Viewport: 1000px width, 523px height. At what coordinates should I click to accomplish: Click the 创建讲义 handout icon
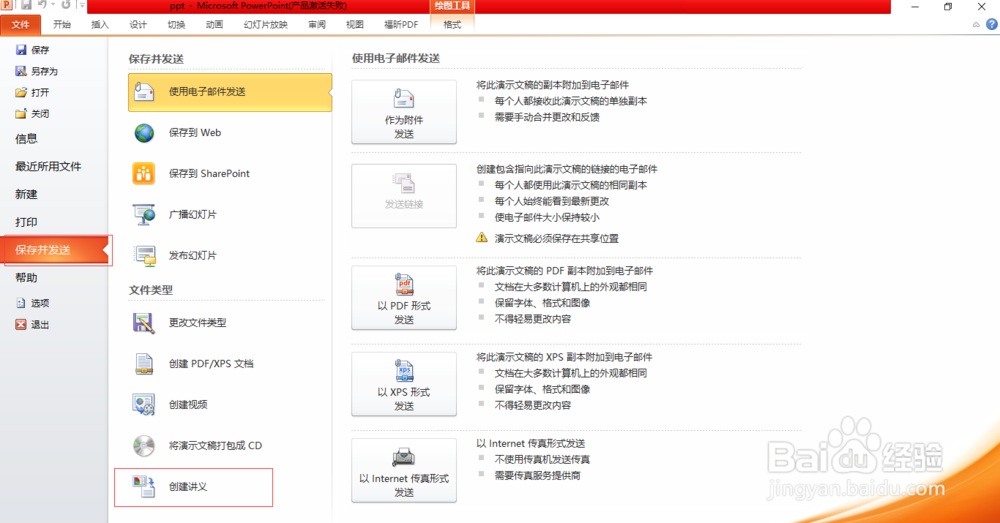[x=143, y=487]
